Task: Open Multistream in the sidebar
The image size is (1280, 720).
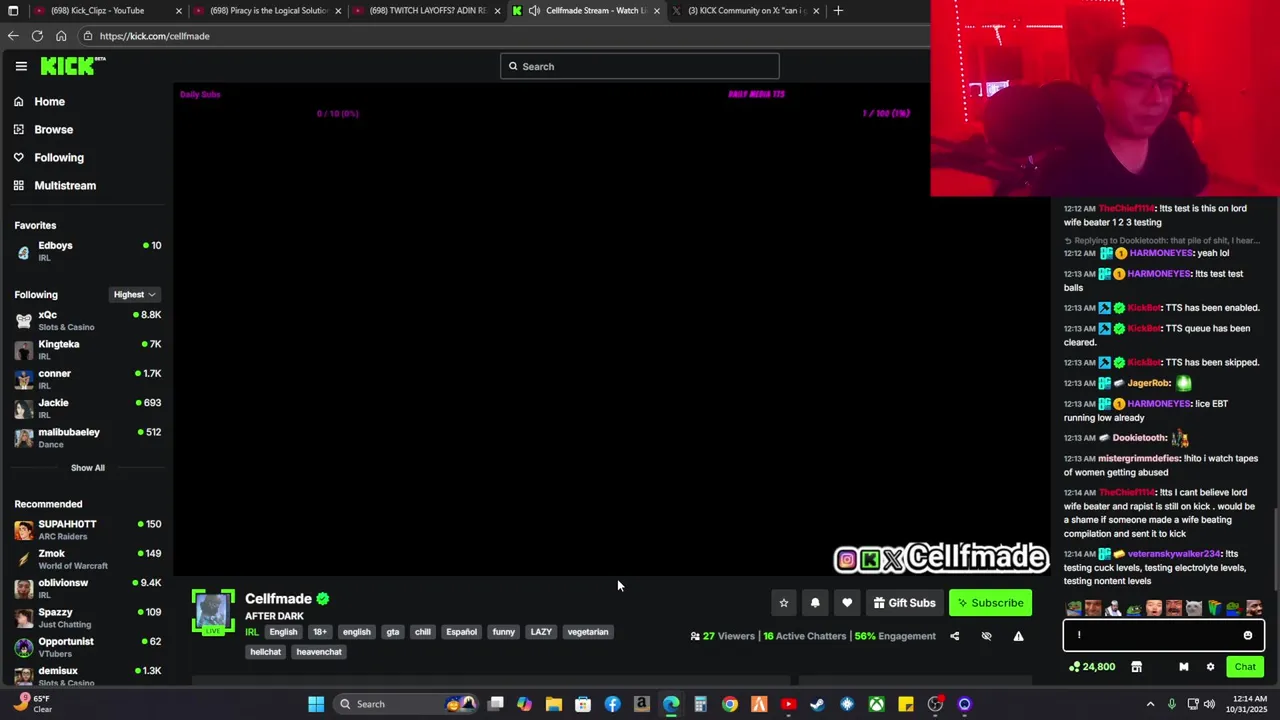Action: 65,185
